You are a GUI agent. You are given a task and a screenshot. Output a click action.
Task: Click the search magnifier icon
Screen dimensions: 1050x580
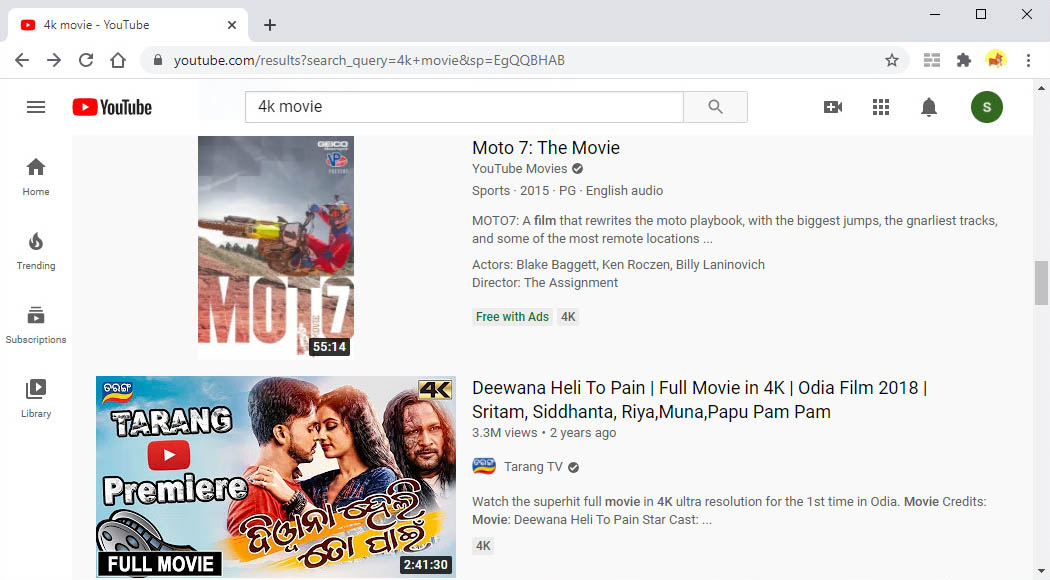coord(715,107)
